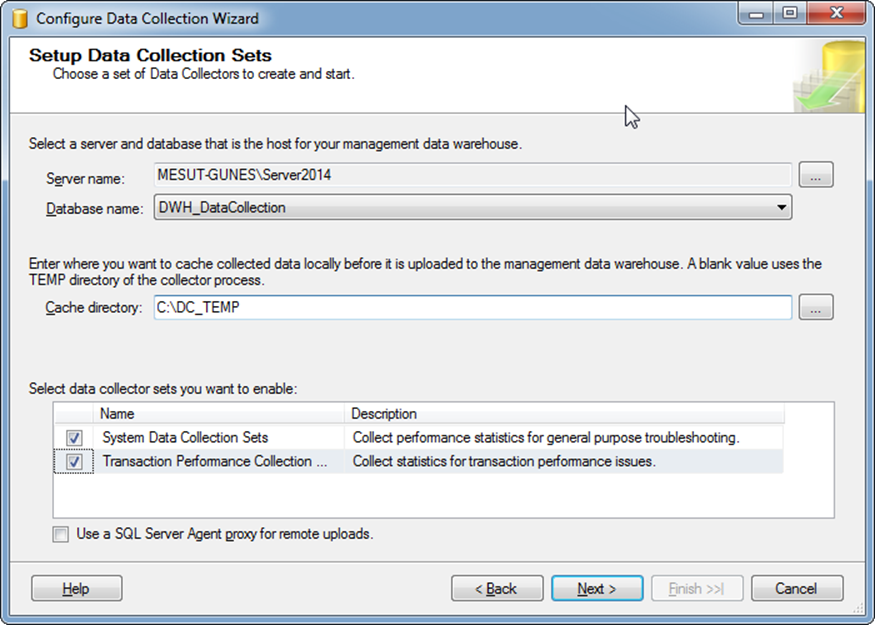Viewport: 875px width, 625px height.
Task: Maximize the wizard window
Action: point(790,13)
